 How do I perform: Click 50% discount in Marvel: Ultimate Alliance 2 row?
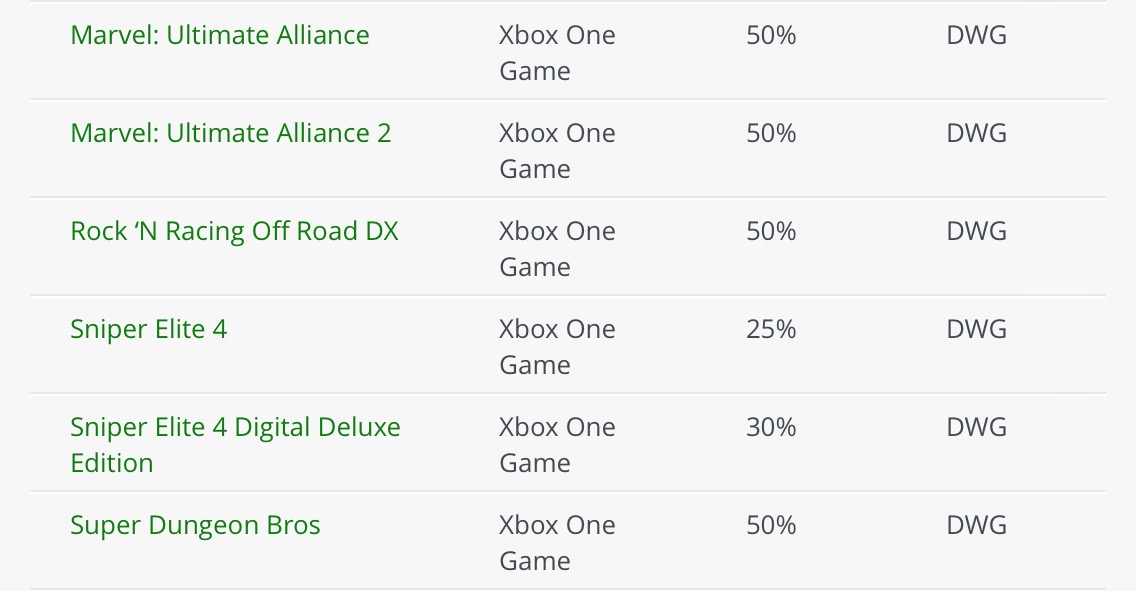click(x=771, y=133)
